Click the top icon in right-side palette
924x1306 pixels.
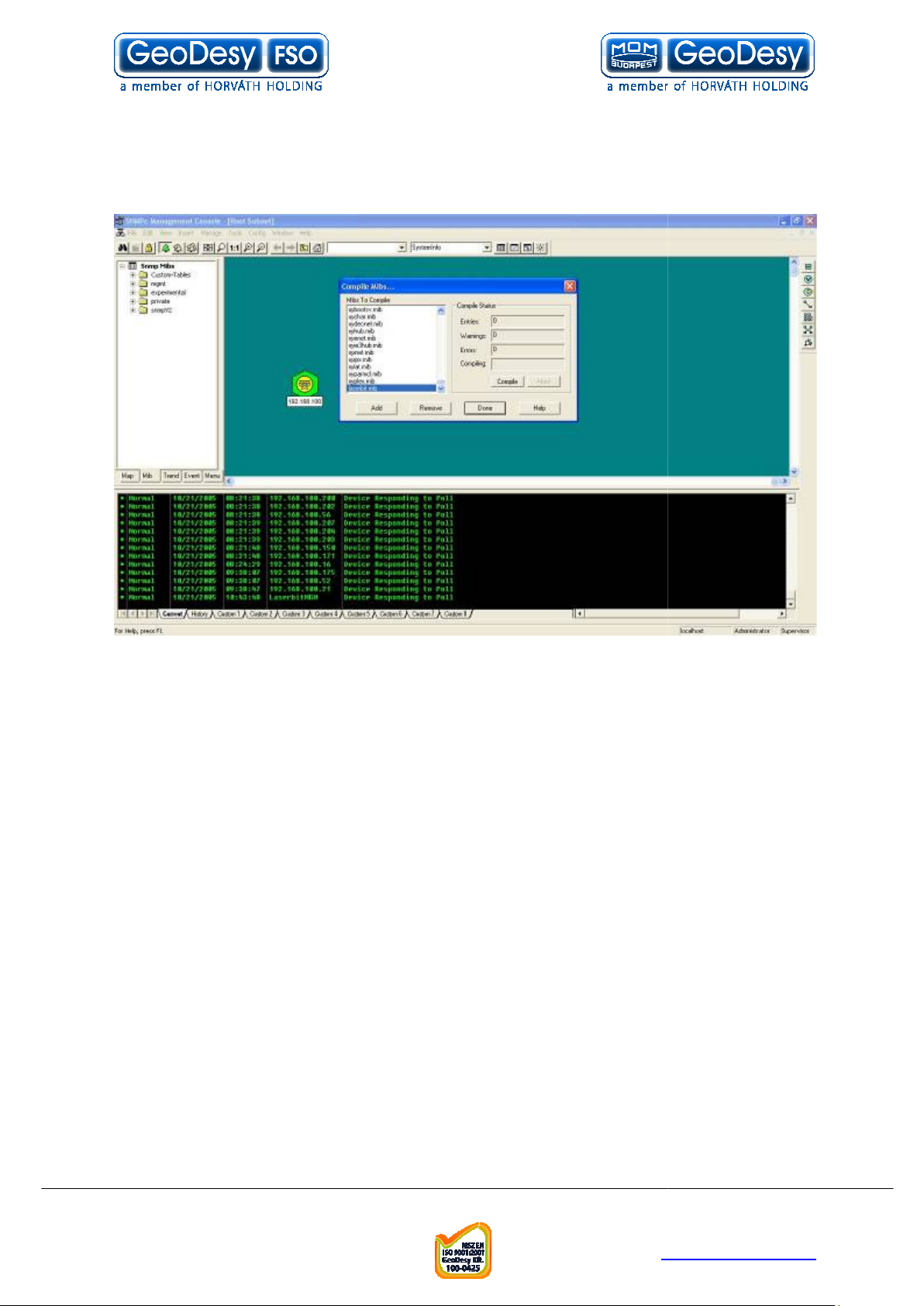808,267
